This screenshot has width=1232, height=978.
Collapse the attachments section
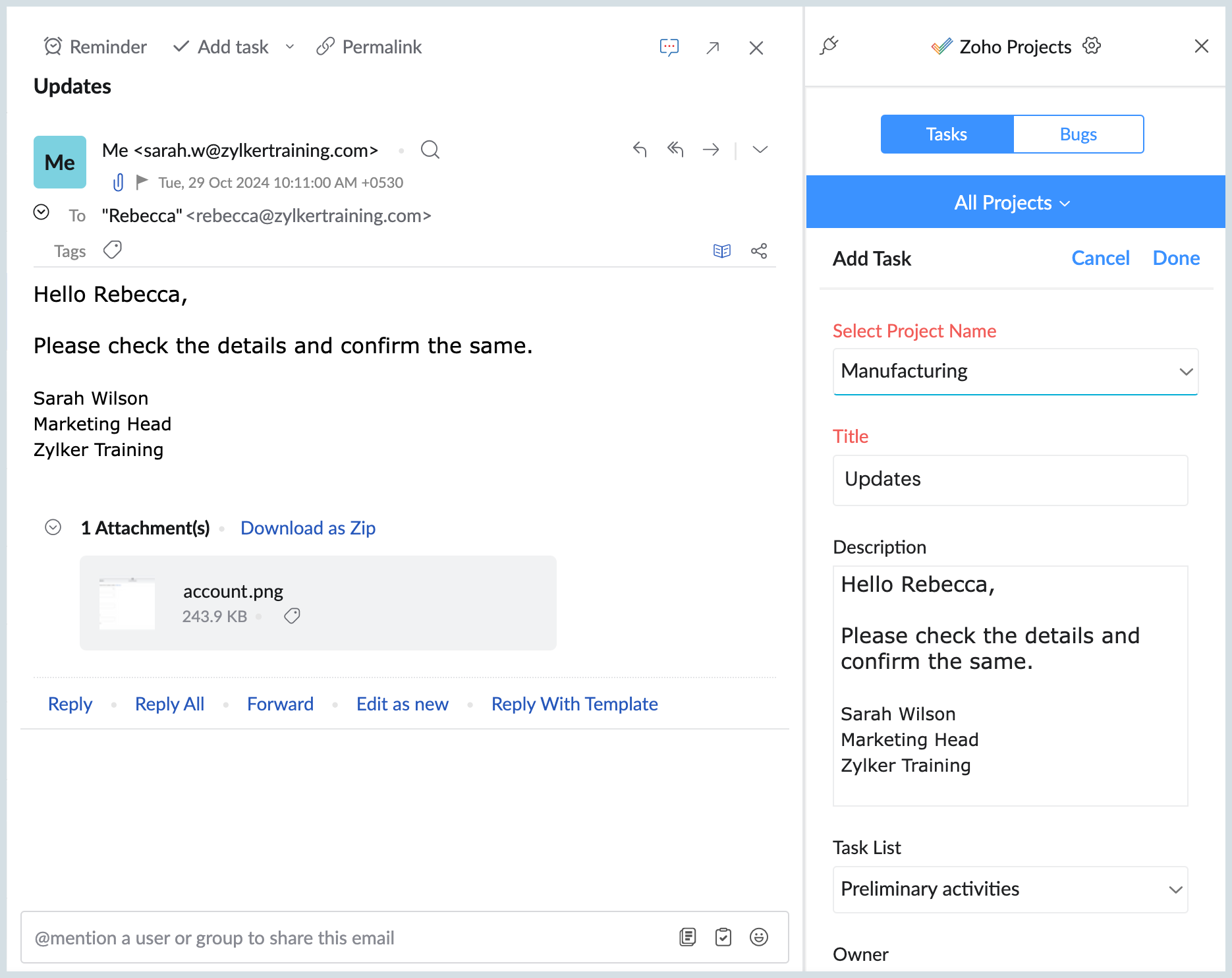[x=53, y=527]
